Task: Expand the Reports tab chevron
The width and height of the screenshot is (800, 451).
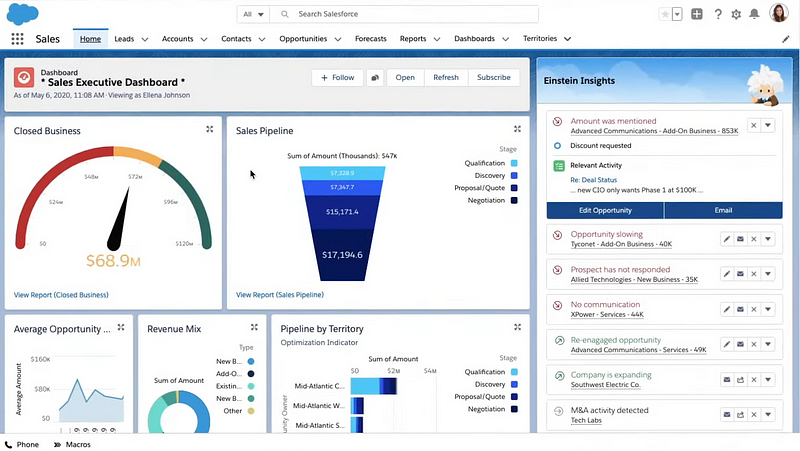Action: point(437,39)
